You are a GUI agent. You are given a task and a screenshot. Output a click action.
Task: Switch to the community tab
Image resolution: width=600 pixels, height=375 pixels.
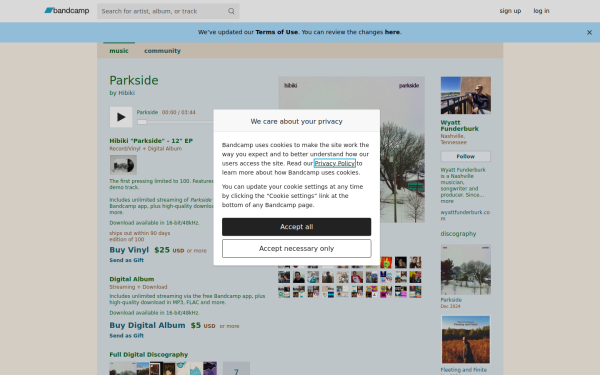click(x=162, y=51)
